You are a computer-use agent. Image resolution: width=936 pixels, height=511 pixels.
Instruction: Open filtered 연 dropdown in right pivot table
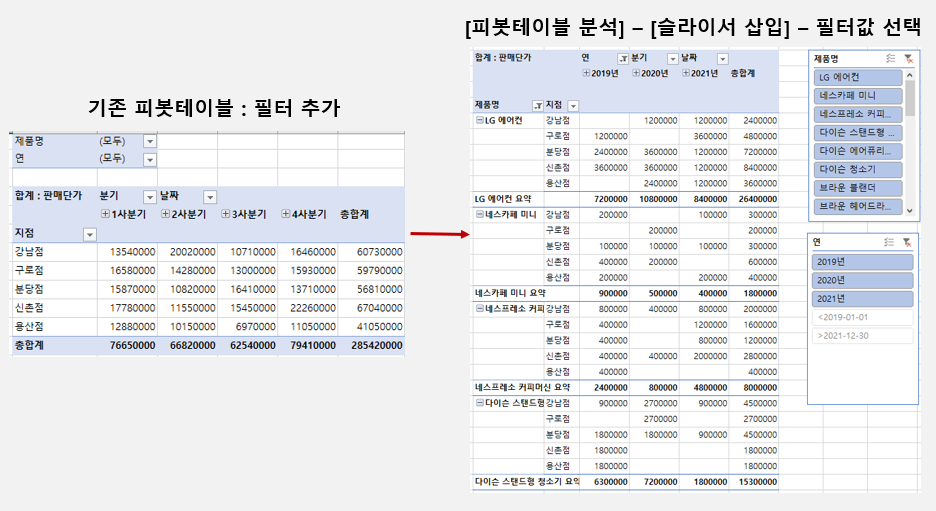[623, 59]
